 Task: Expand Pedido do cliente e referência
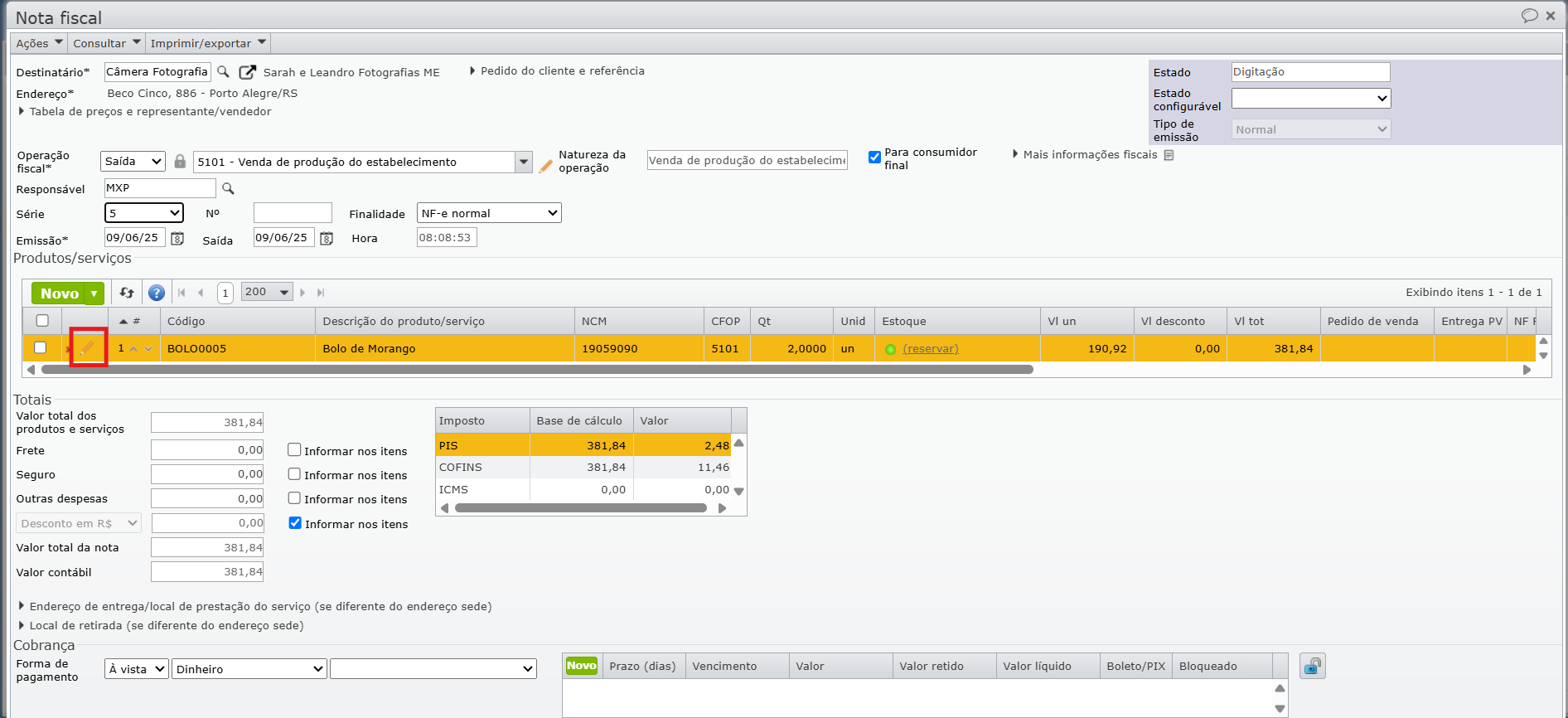557,71
